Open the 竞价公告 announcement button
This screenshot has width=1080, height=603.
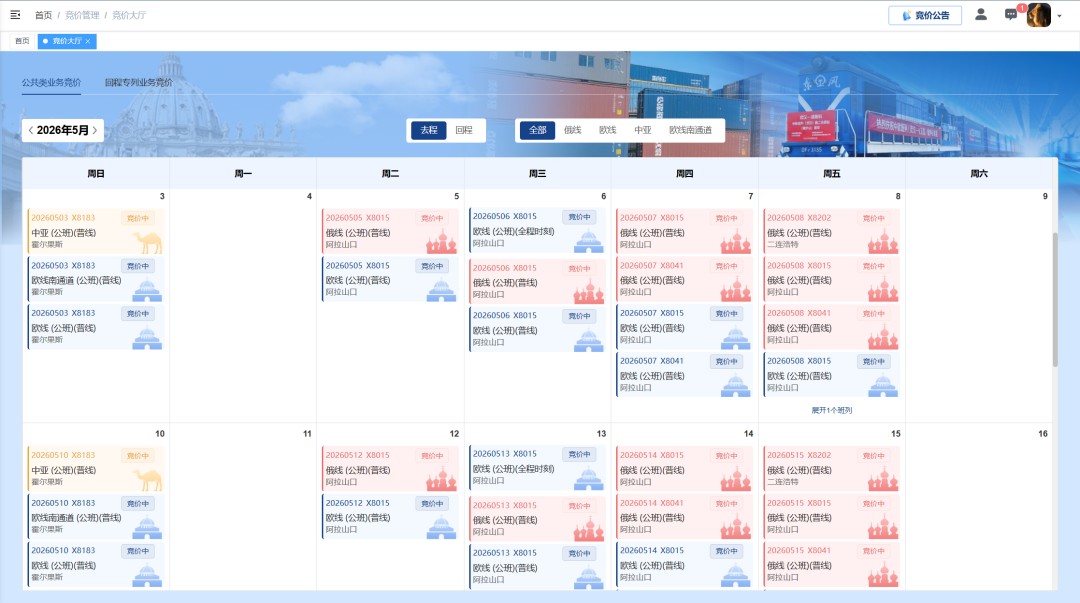(925, 15)
